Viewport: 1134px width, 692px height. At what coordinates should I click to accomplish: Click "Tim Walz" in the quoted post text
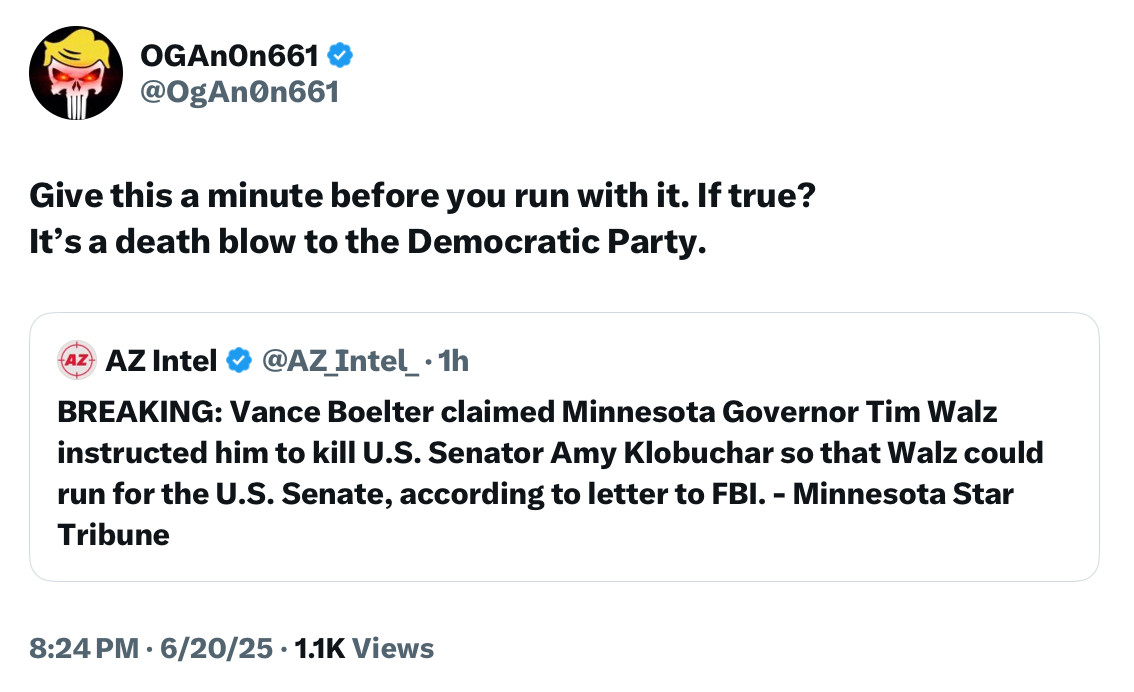point(940,412)
